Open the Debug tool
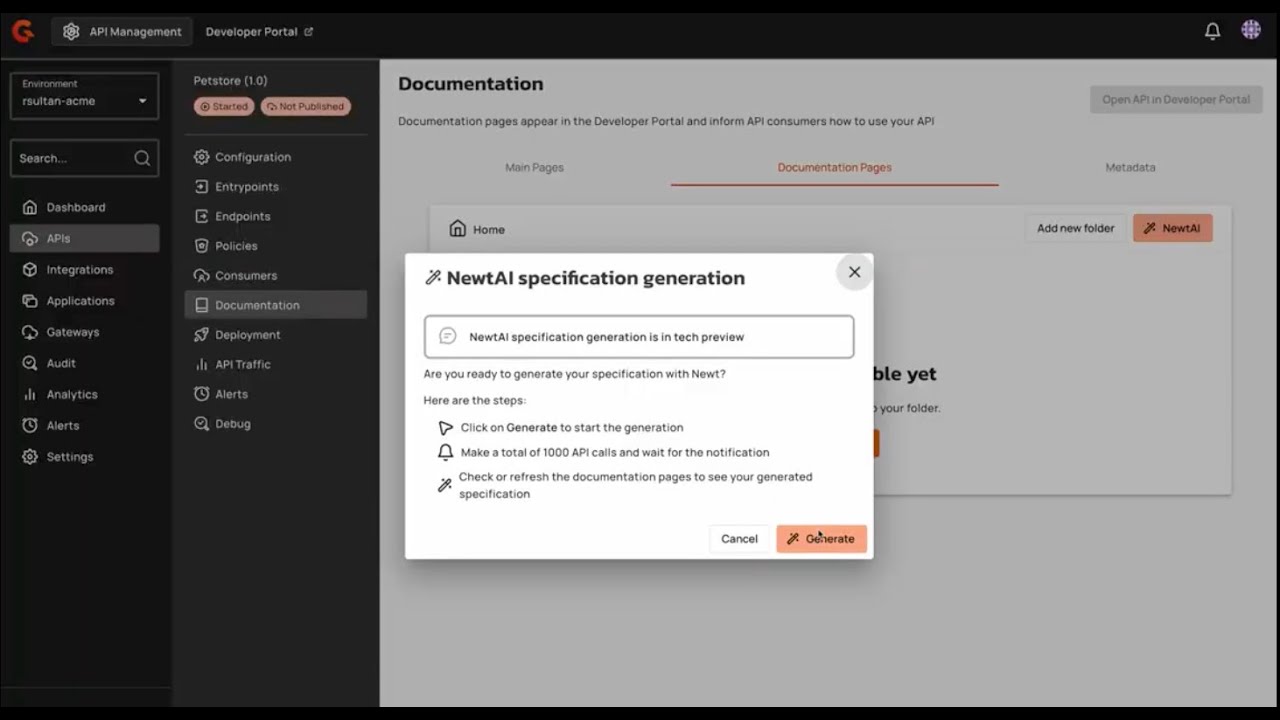 (x=233, y=423)
